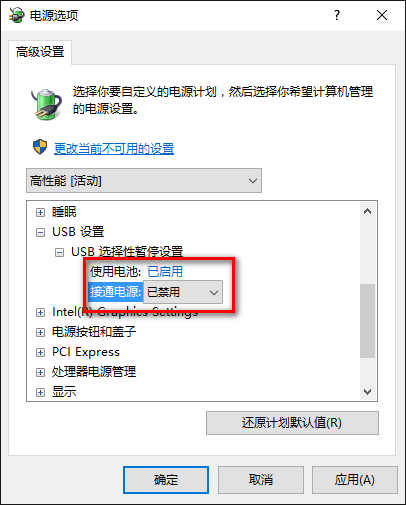Expand Intel(R) Graphics Settings node
Screen dimensions: 406x505
[40, 312]
